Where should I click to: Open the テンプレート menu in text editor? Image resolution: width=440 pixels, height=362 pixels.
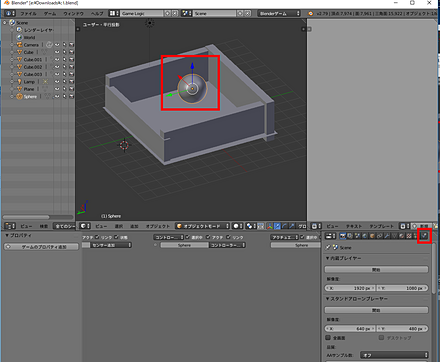pos(381,226)
